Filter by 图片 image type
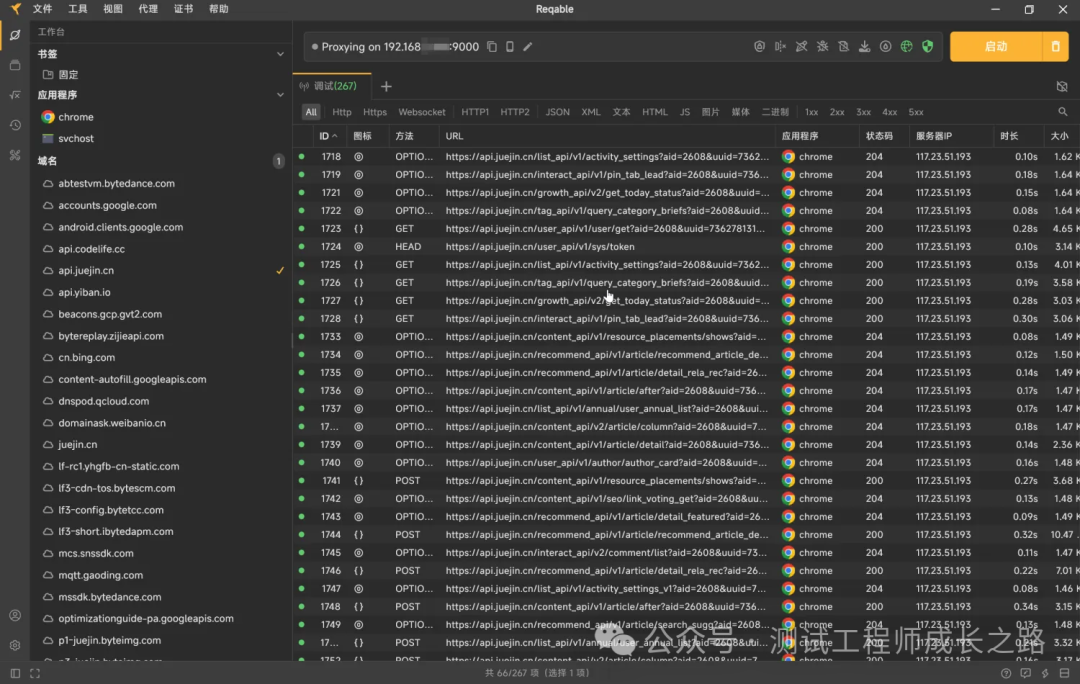Viewport: 1080px width, 684px height. coord(710,112)
